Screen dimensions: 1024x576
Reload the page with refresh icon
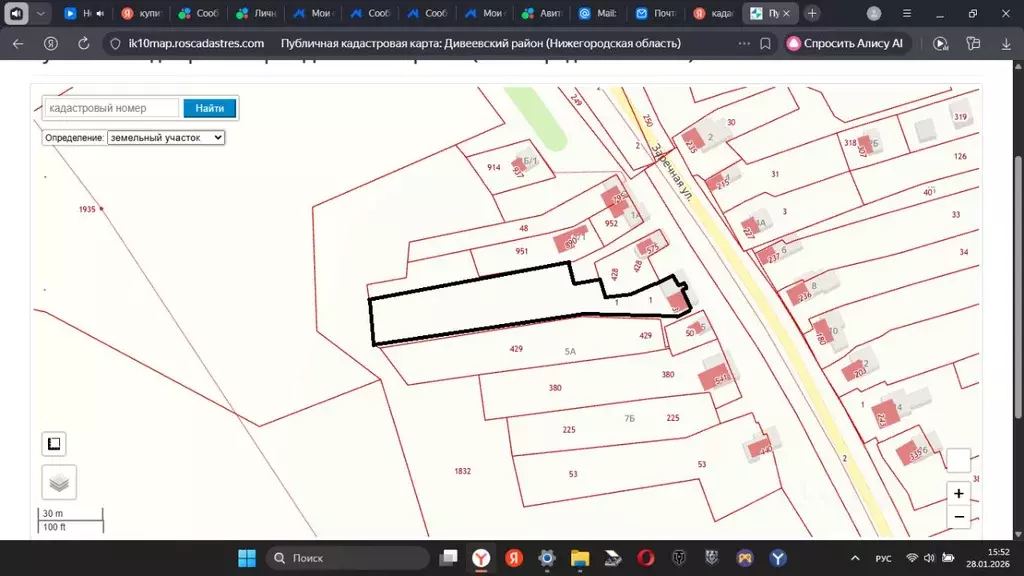click(84, 44)
